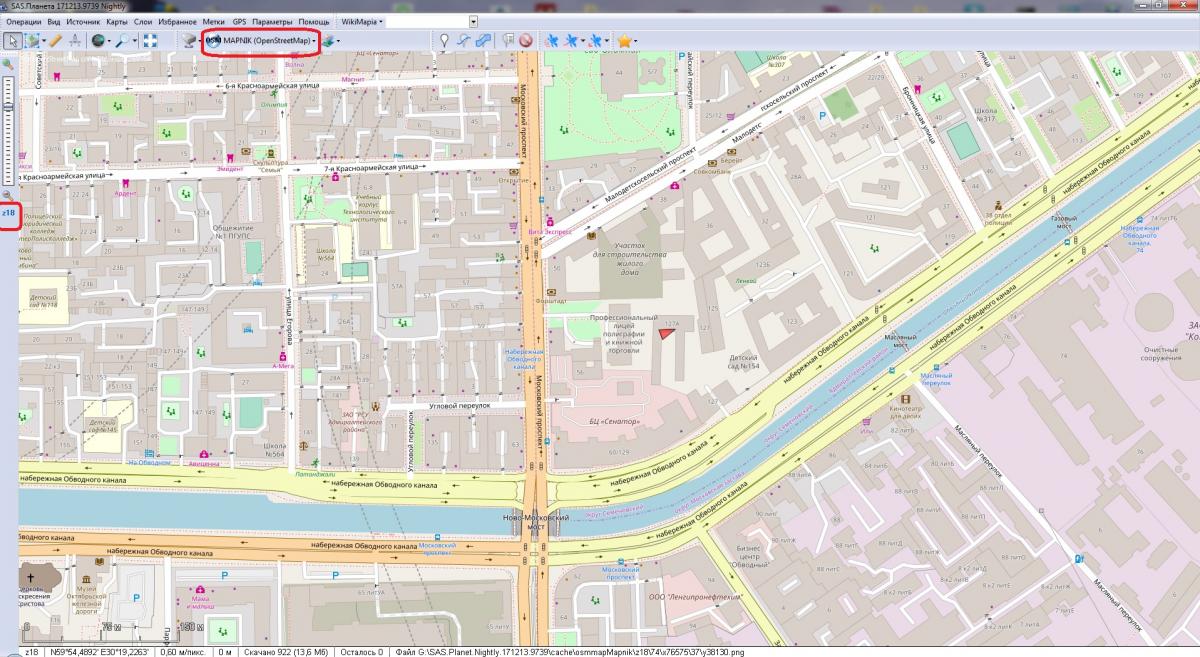Open the MAPNIK (OpenStreetMap) map dropdown

[261, 41]
